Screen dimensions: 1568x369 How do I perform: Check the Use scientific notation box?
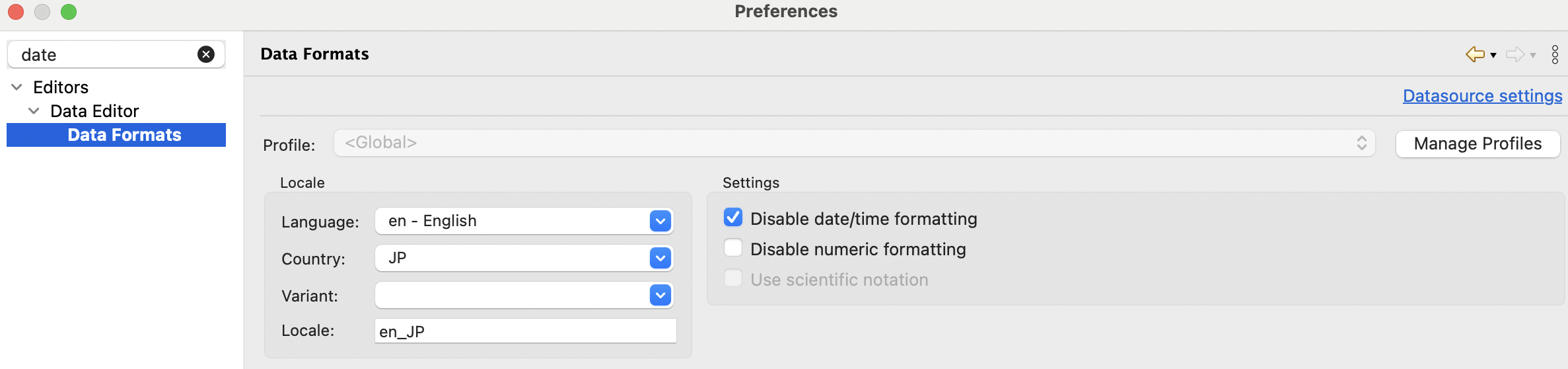click(x=733, y=278)
